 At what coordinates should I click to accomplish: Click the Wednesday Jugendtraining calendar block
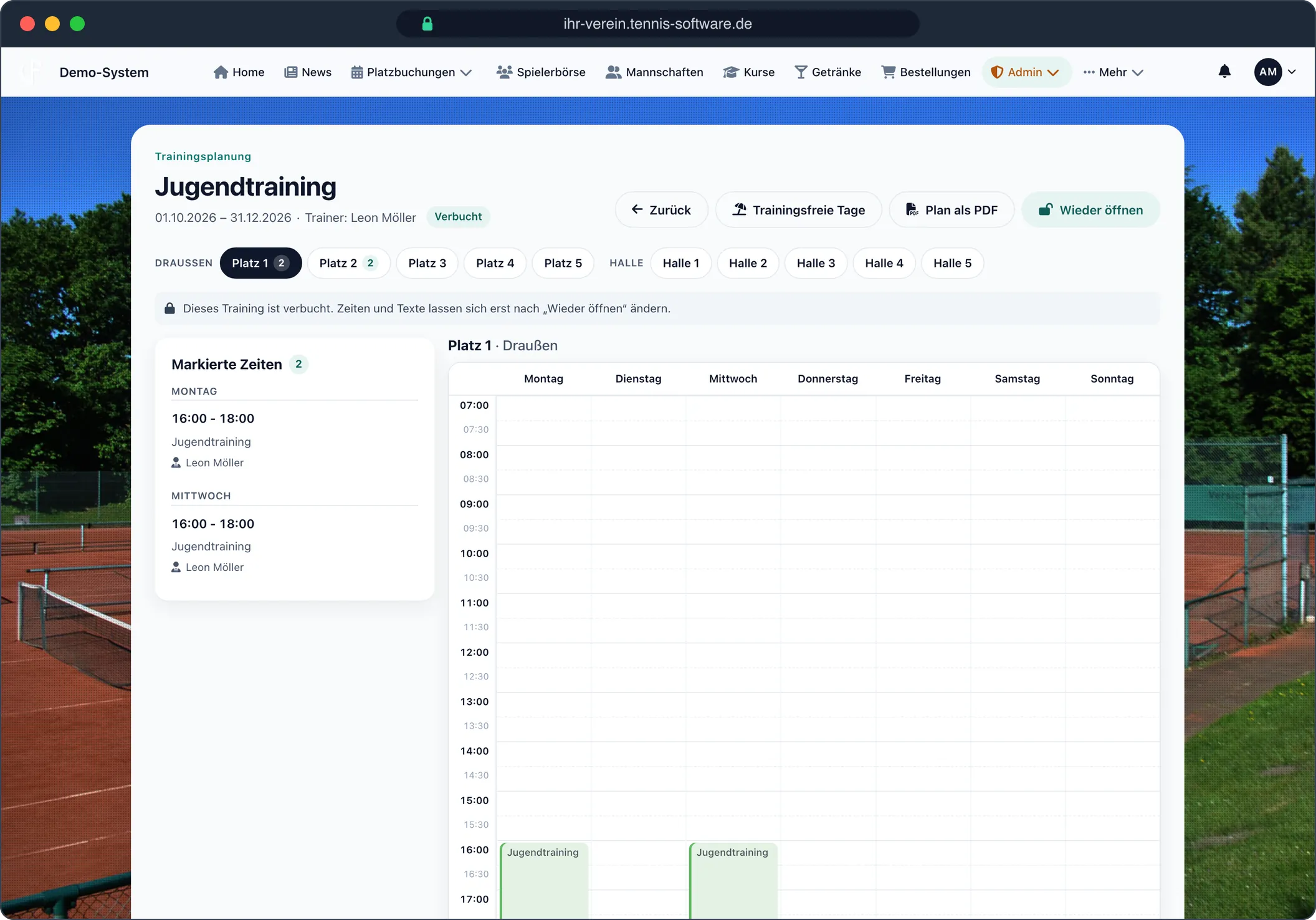coord(733,879)
